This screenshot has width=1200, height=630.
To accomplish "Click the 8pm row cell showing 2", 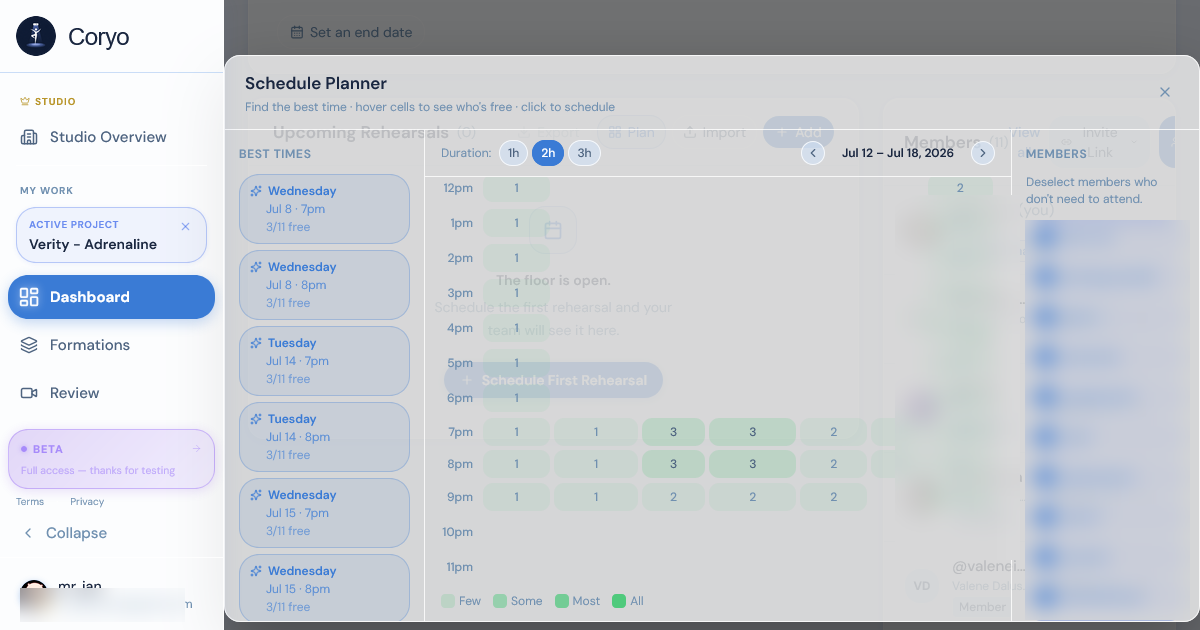I will tap(834, 464).
